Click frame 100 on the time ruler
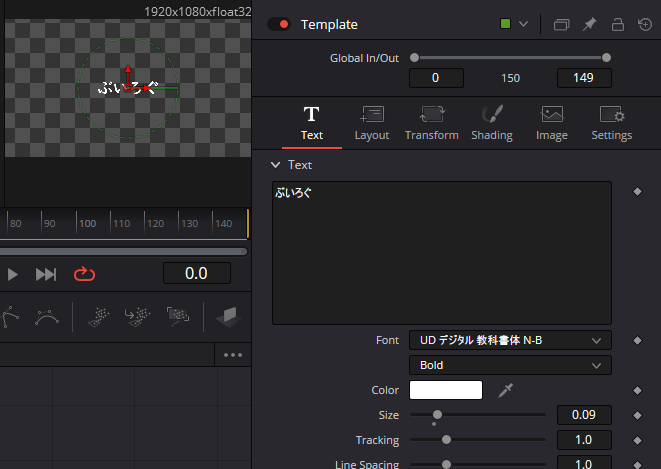This screenshot has width=661, height=469. click(x=87, y=223)
